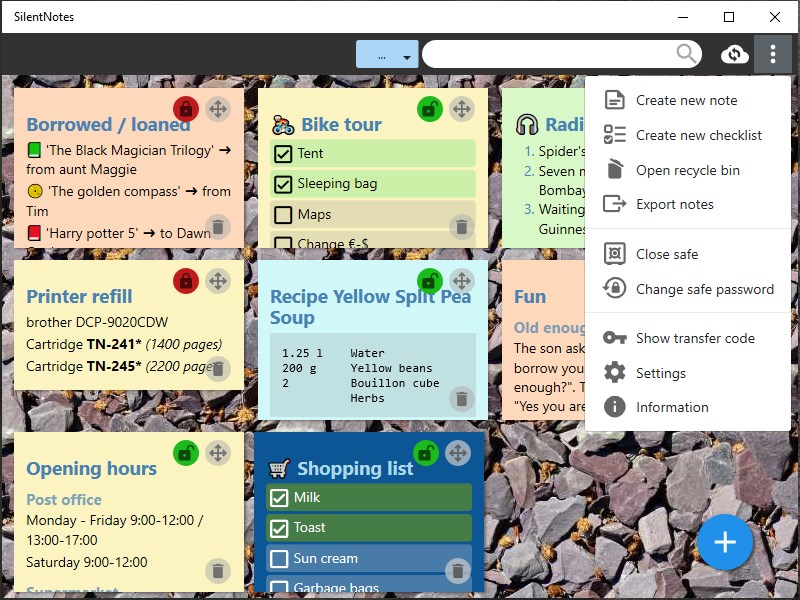Viewport: 800px width, 600px height.
Task: Click the move handle on Recipe Yellow Split Pea Soup
Action: (462, 281)
